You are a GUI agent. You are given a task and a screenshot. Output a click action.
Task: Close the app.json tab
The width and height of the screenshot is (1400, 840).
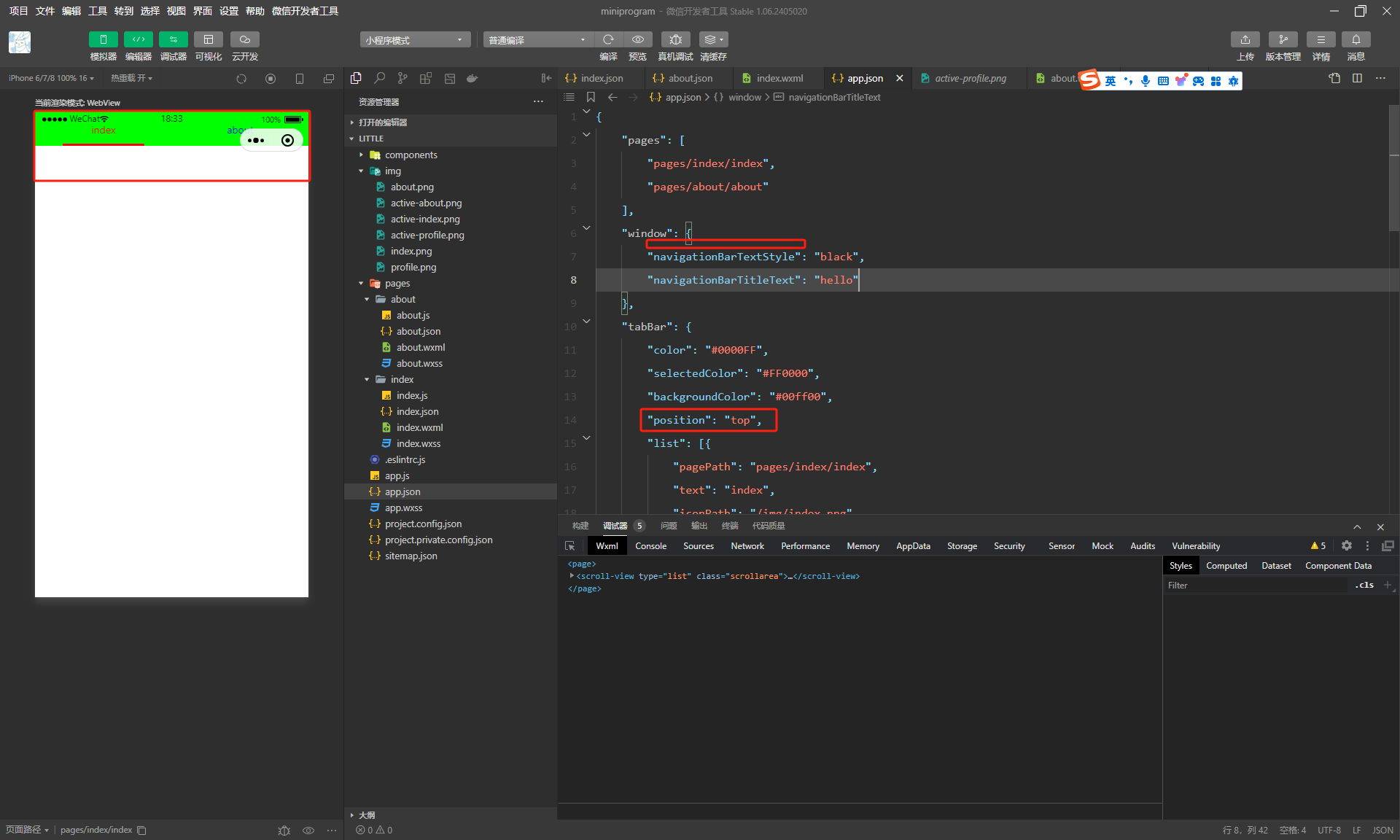pos(900,78)
